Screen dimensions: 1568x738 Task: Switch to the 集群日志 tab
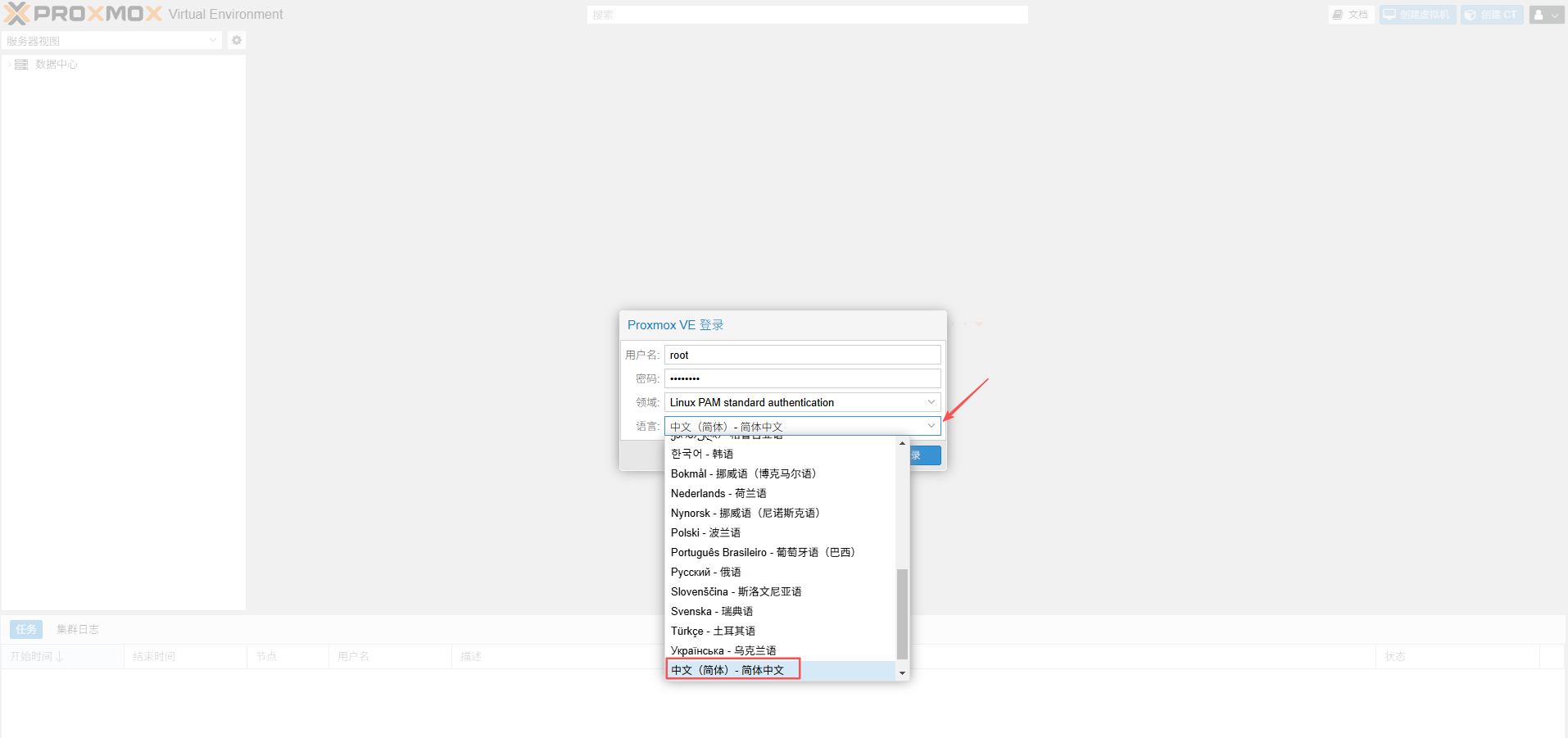78,629
